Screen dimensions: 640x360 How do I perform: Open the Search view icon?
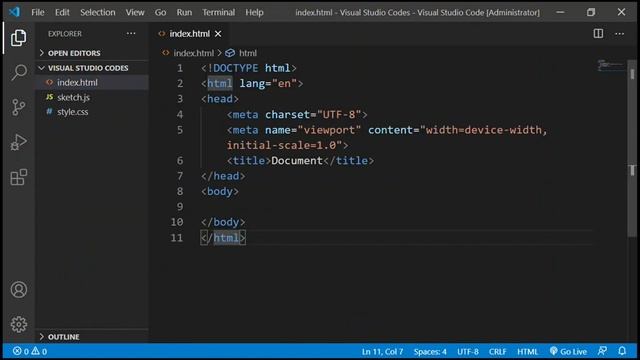19,72
